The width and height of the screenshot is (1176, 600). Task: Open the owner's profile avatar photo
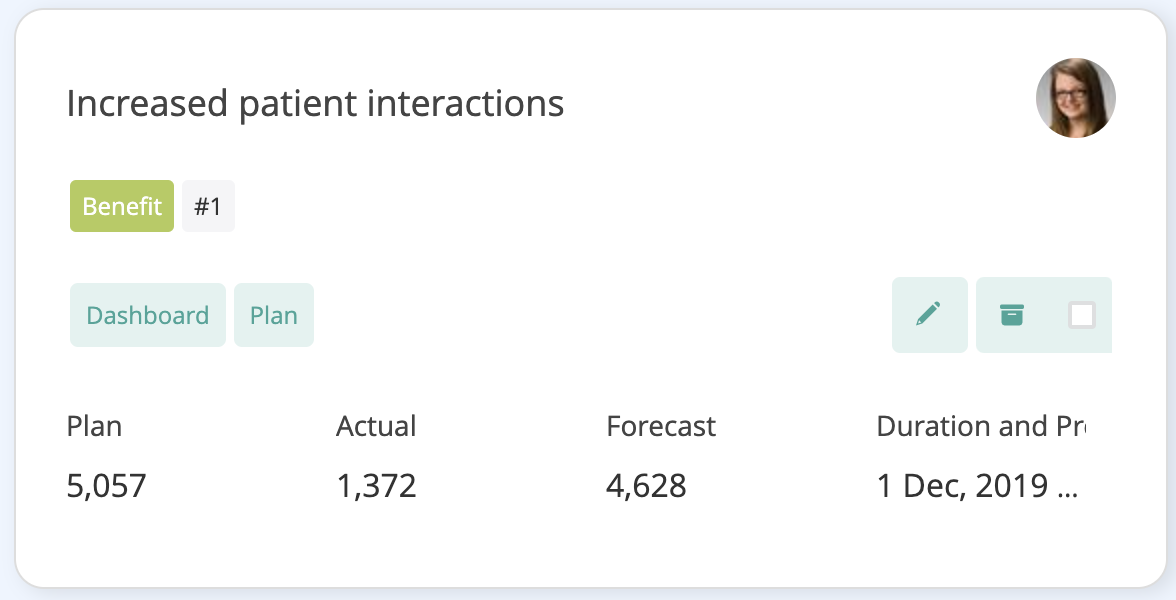[x=1076, y=98]
